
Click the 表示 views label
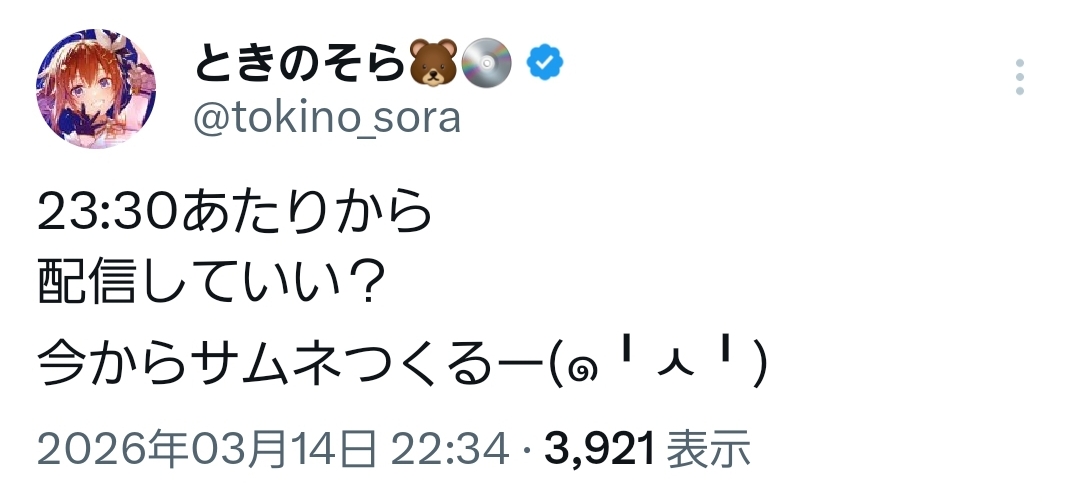tap(708, 451)
